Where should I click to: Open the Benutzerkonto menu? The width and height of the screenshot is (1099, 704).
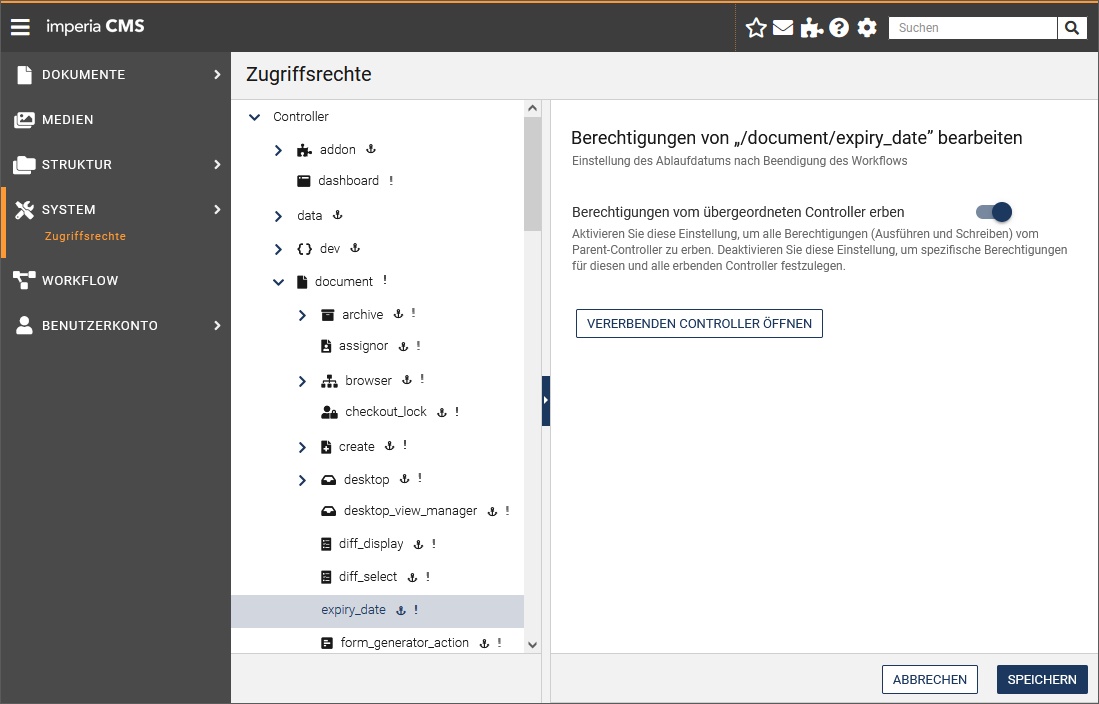(x=116, y=325)
